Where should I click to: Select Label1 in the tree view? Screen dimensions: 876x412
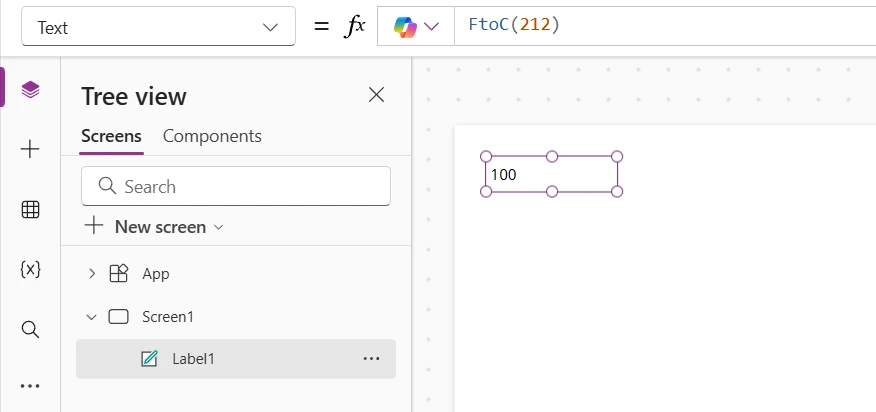193,359
